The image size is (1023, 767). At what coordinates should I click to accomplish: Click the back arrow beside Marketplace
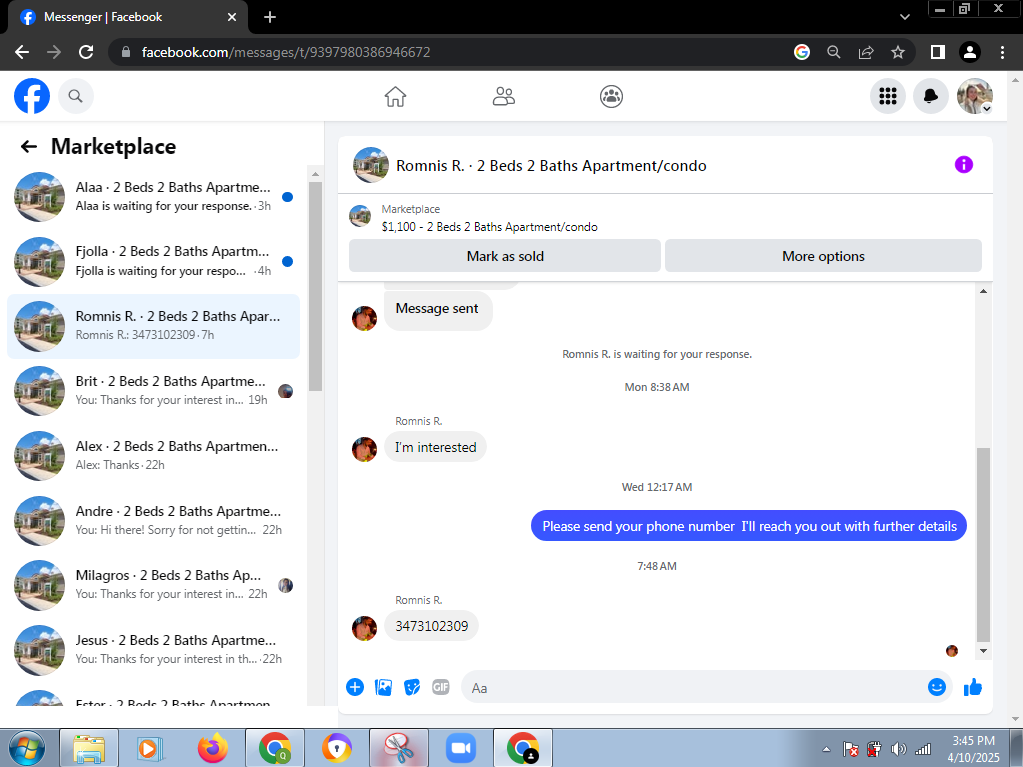pyautogui.click(x=29, y=146)
